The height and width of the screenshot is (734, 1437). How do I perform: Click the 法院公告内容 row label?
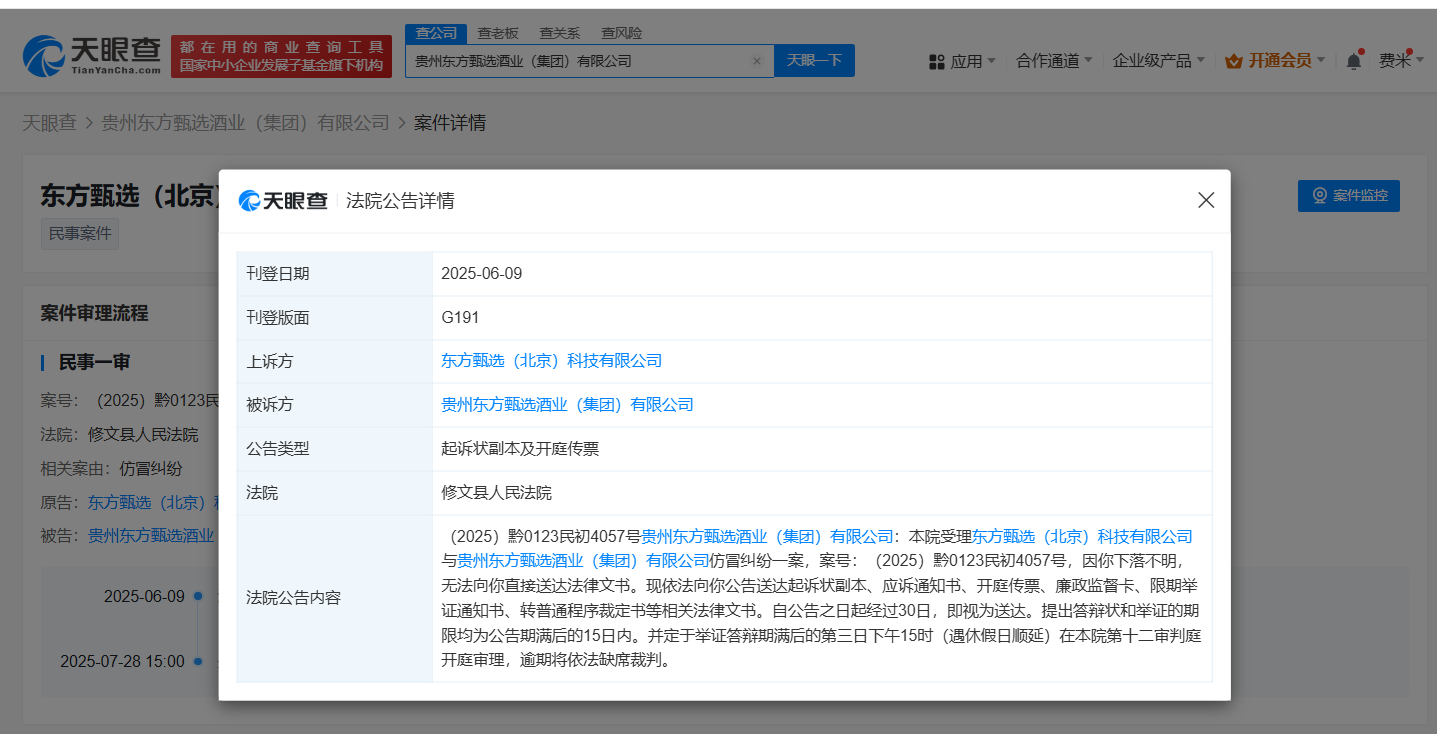click(x=294, y=598)
